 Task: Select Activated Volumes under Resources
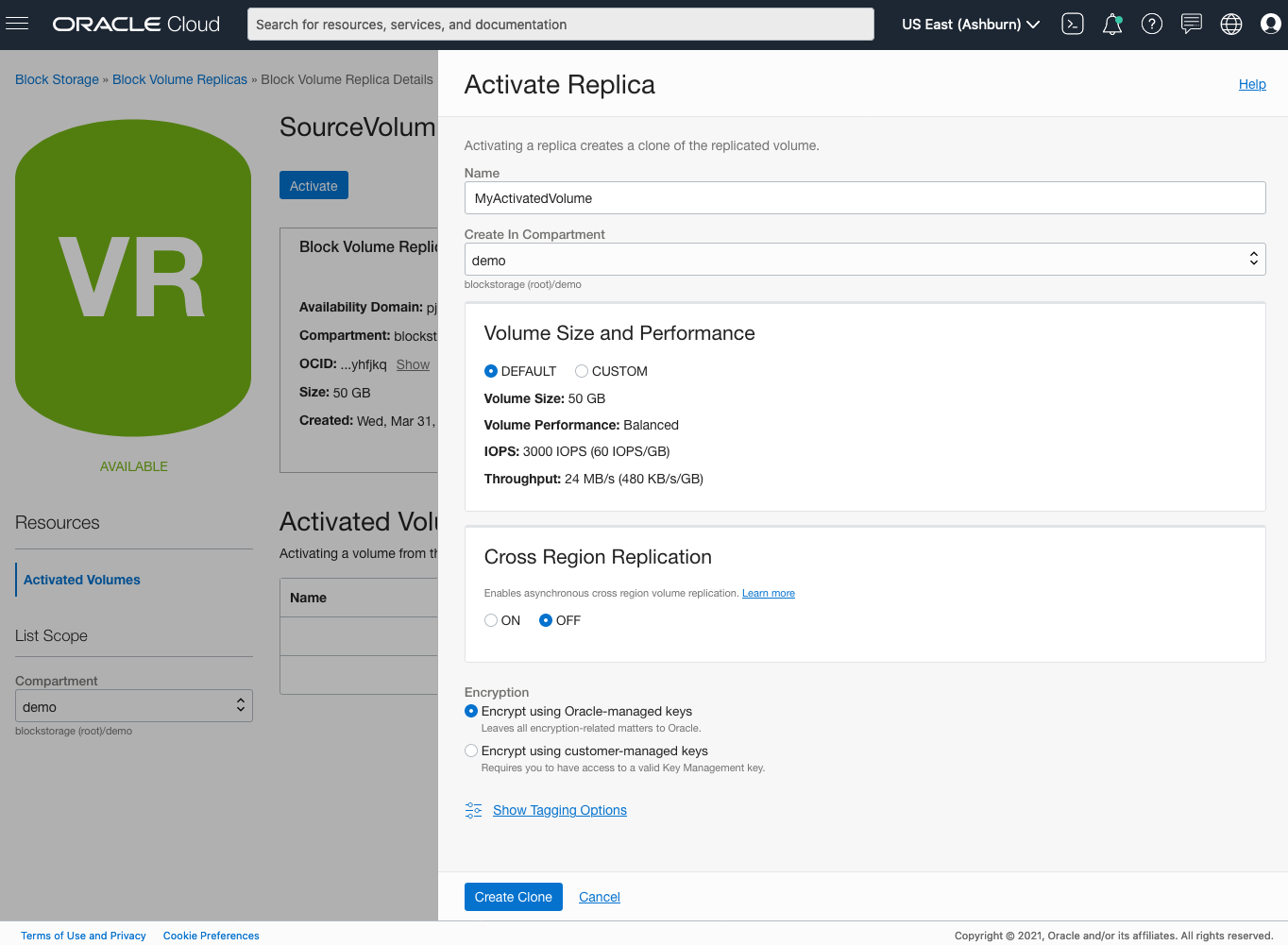pyautogui.click(x=81, y=580)
